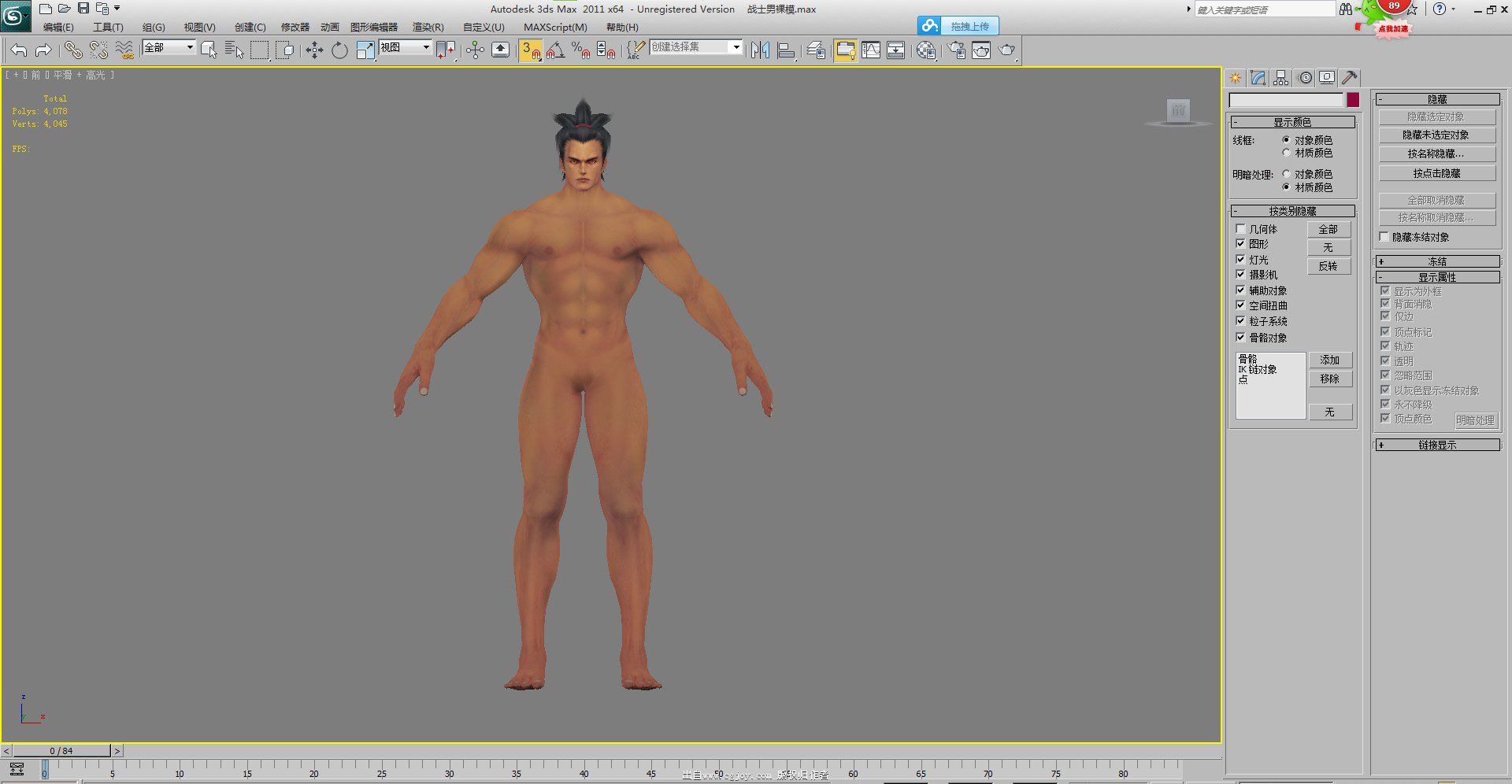Activate the Select Object arrow tool
1512x784 pixels.
coord(209,50)
